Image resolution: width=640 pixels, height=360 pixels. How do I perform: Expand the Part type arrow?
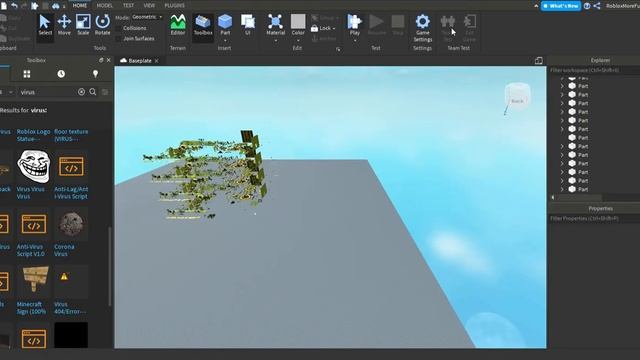tap(225, 40)
